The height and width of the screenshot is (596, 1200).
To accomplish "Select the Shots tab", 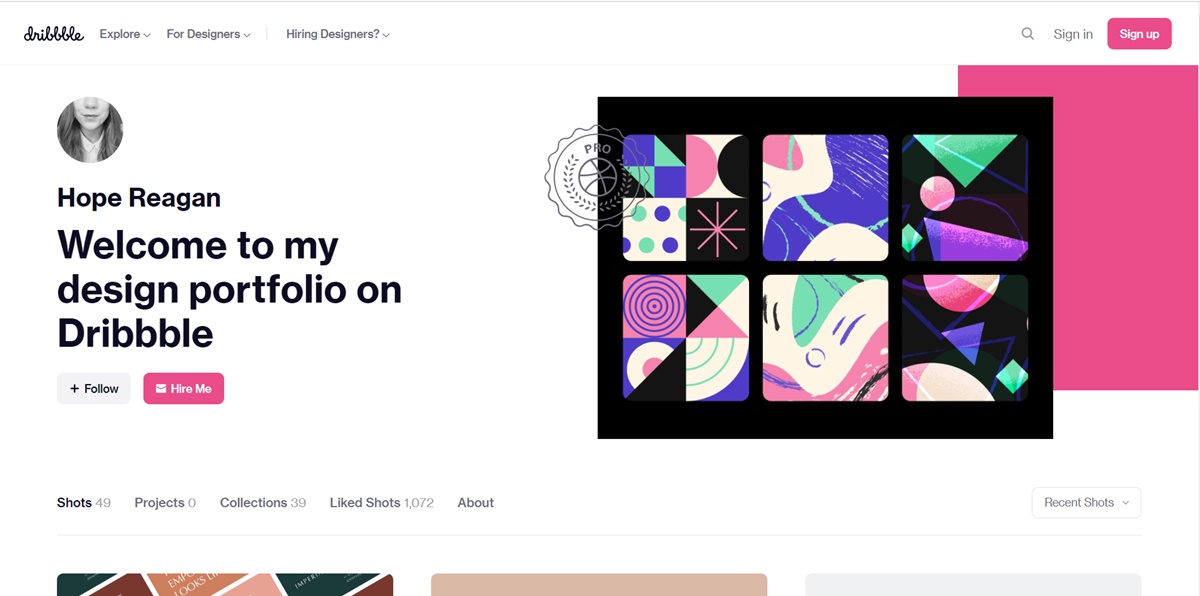I will pyautogui.click(x=84, y=503).
